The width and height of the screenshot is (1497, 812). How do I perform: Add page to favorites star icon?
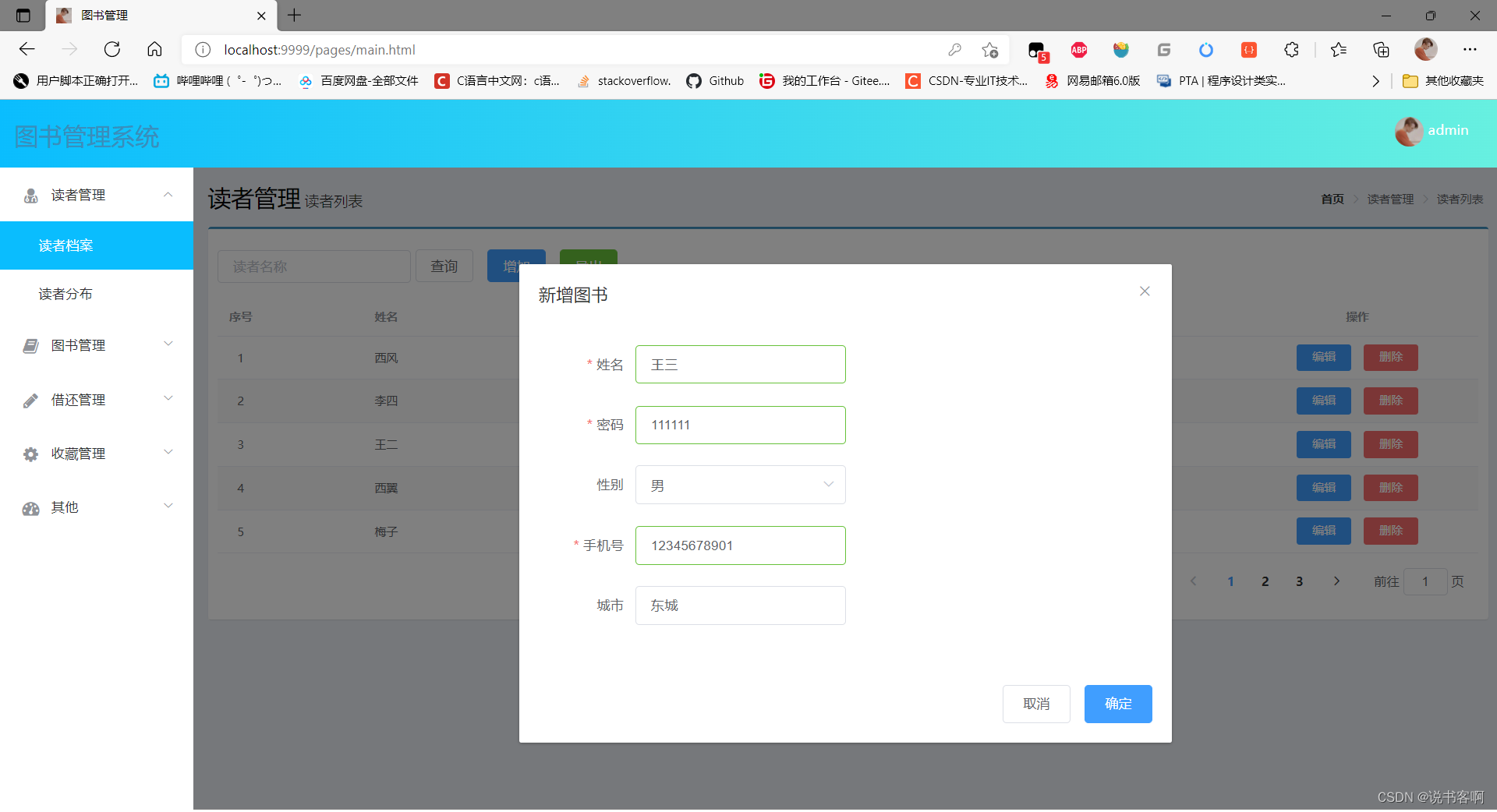tap(990, 50)
